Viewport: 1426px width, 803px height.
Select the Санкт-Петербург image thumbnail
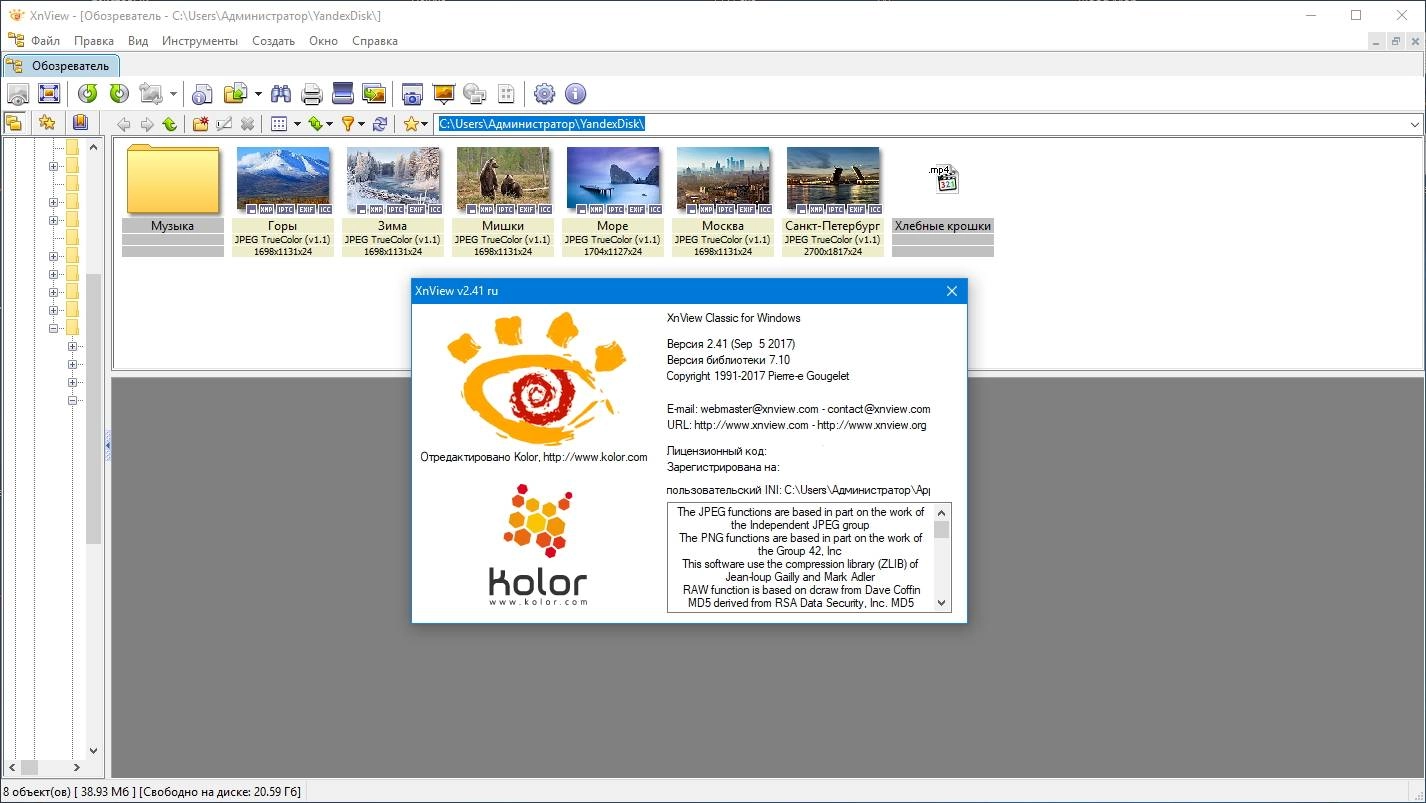pyautogui.click(x=832, y=200)
